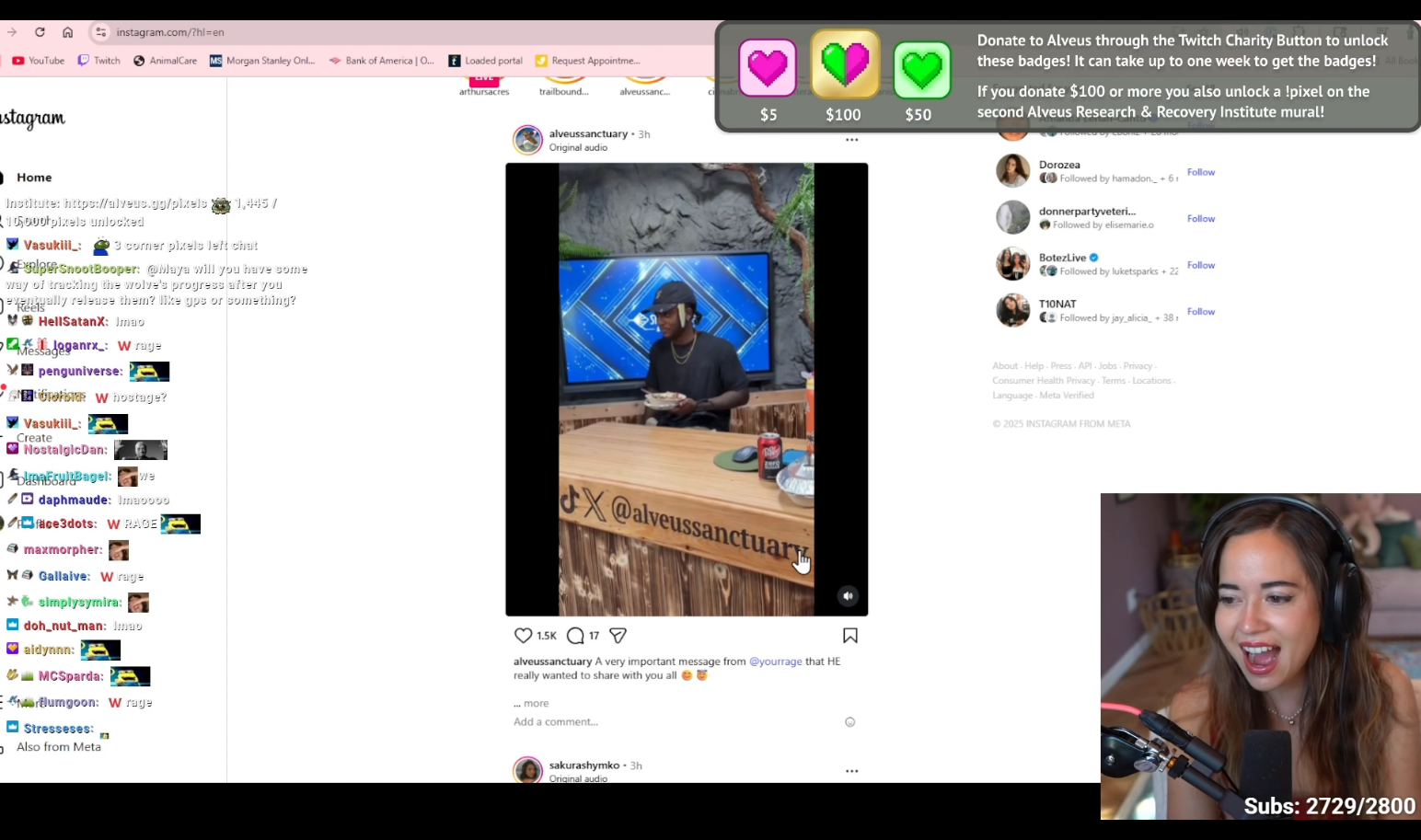Open the YouTube bookmark

[39, 61]
